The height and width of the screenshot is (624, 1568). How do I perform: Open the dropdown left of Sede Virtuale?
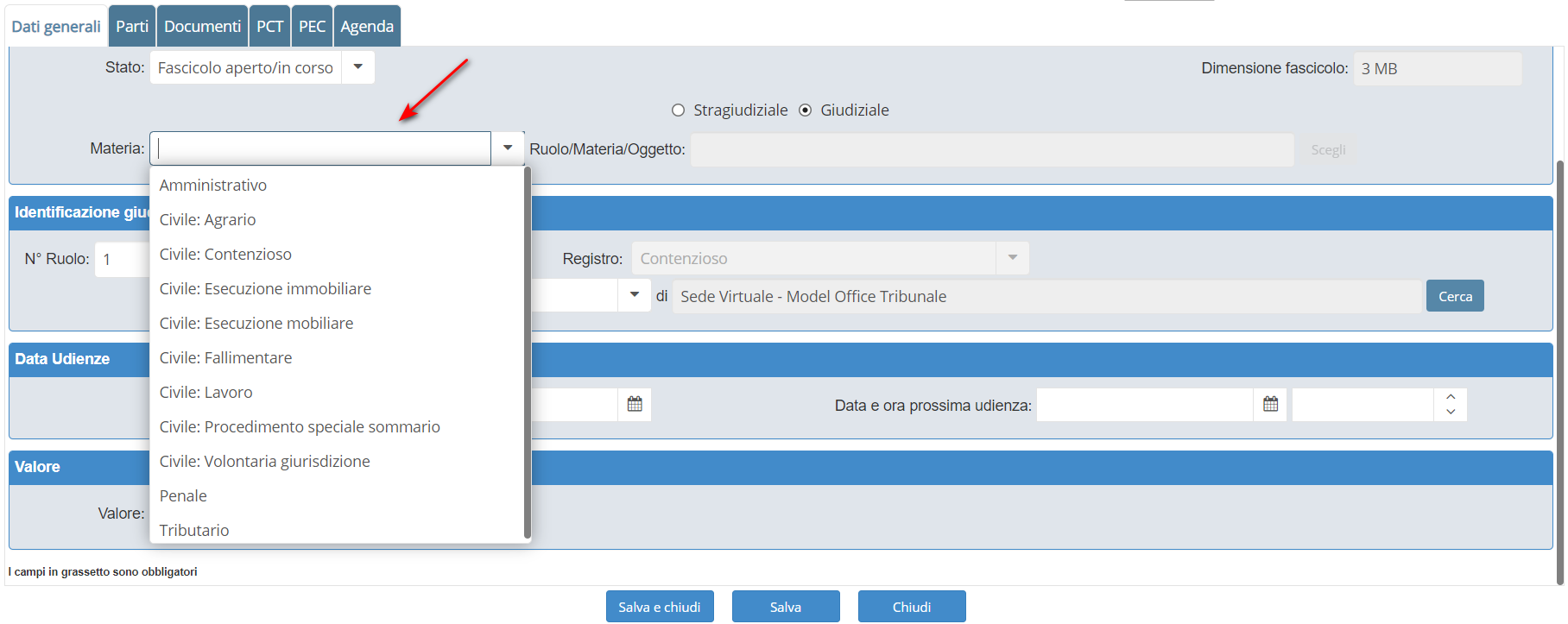[x=635, y=296]
